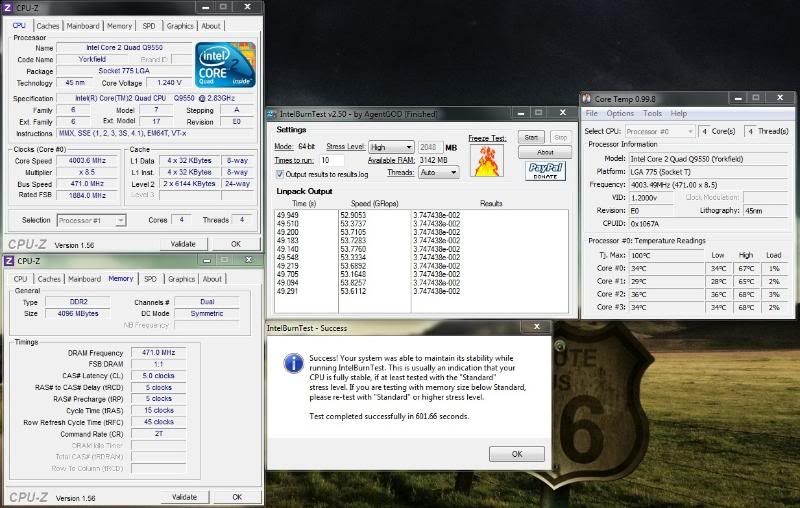Open SPD tab in top CPU-Z window

[x=149, y=26]
